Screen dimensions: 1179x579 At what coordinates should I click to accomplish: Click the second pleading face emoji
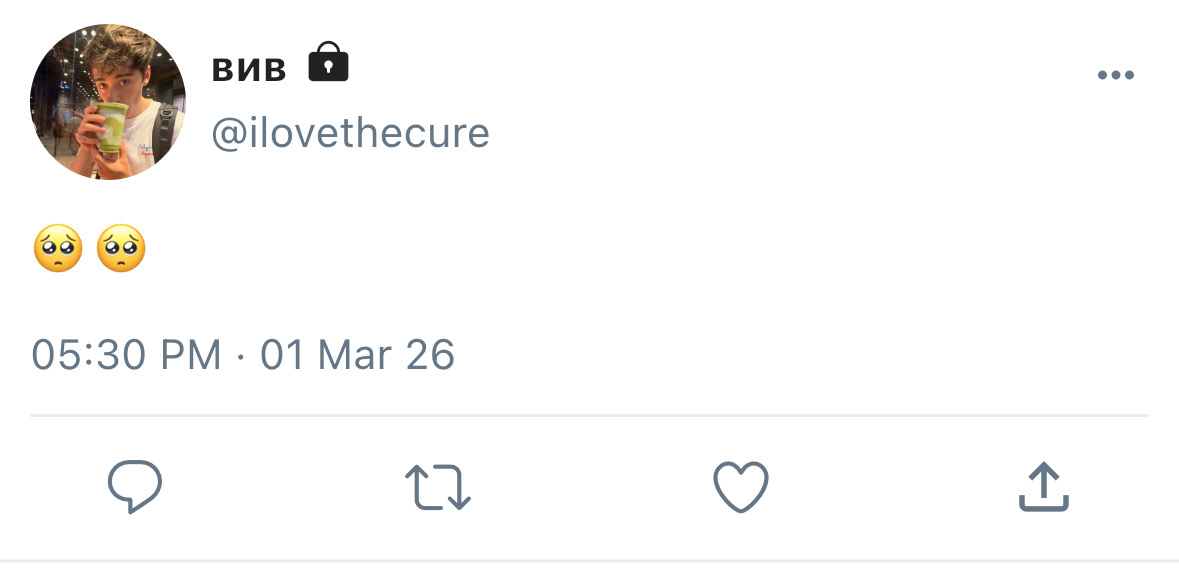[x=121, y=248]
